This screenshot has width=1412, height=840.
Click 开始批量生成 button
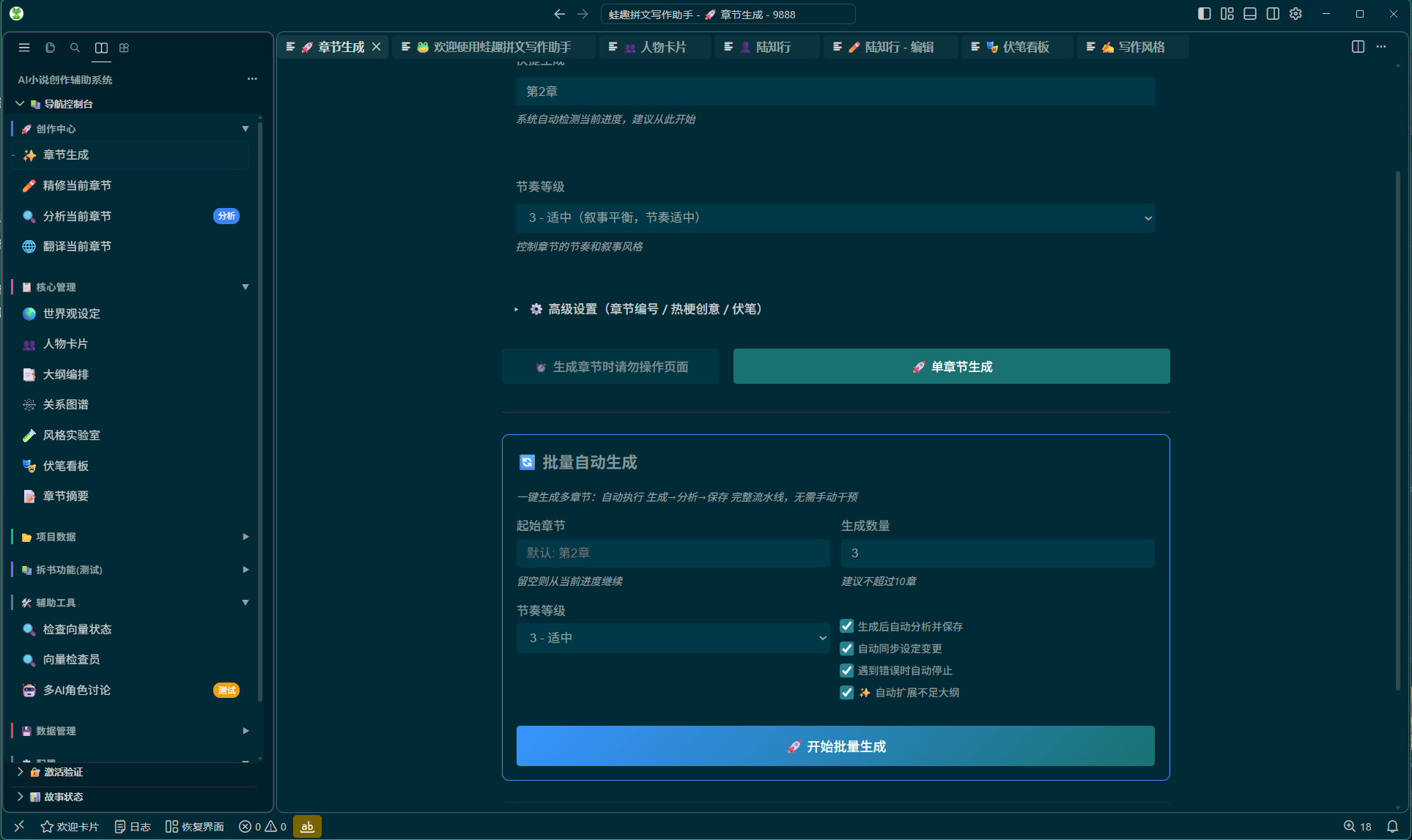coord(835,746)
